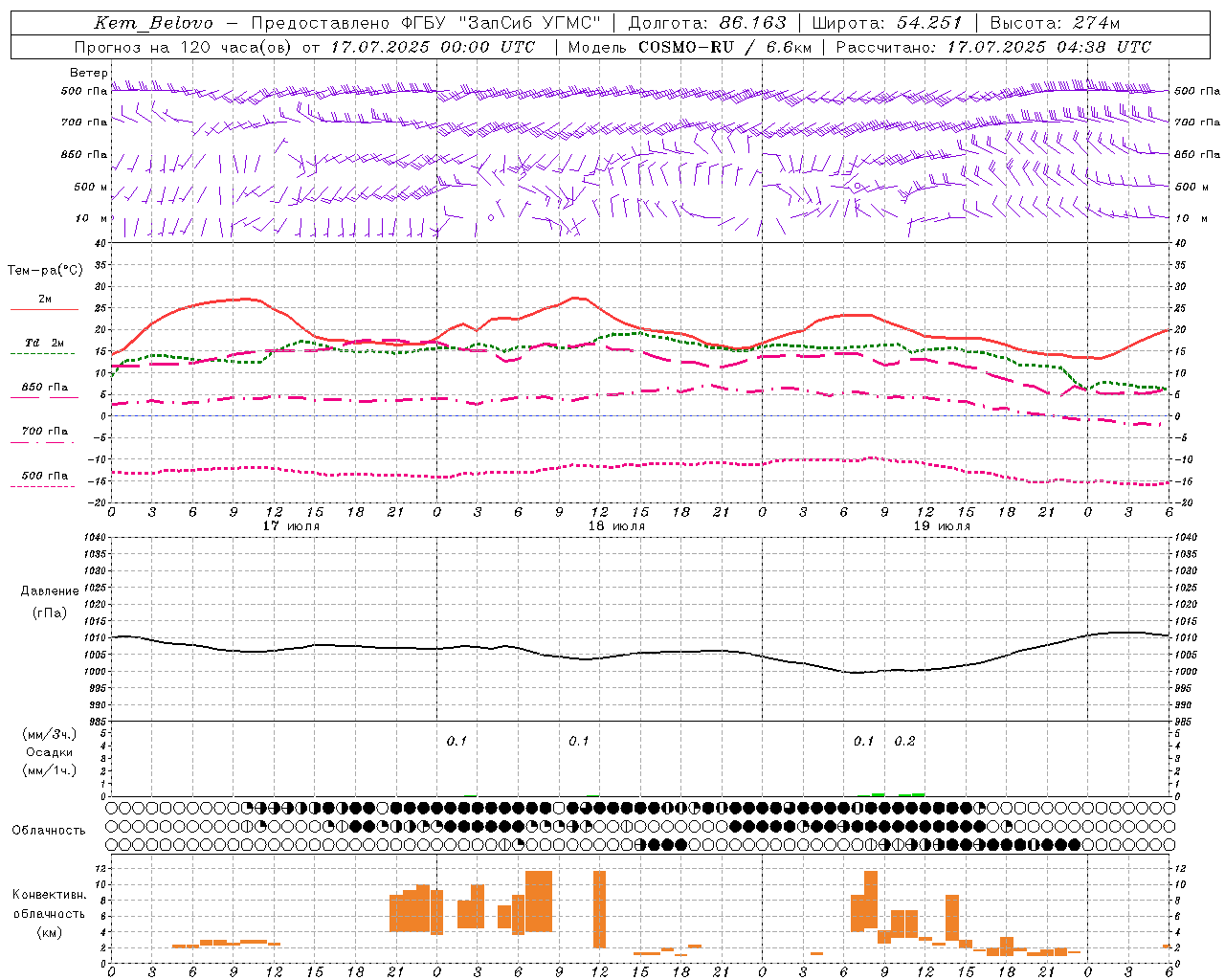Click the Осадки precipitation label
The image size is (1225, 980).
pyautogui.click(x=50, y=752)
